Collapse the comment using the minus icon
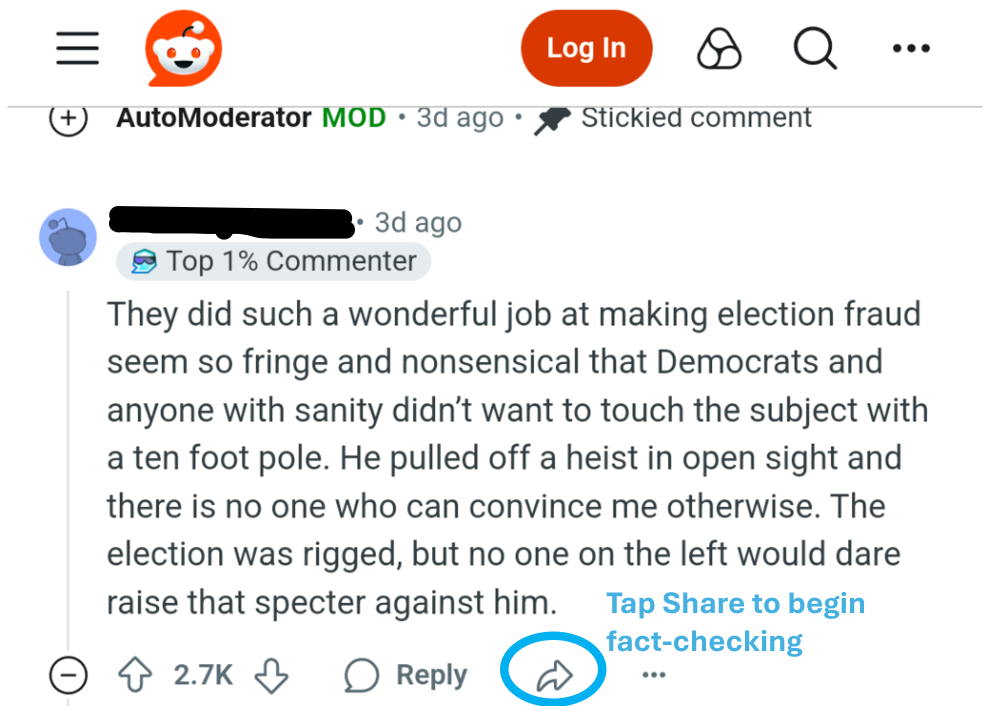This screenshot has height=706, width=990. coord(67,675)
